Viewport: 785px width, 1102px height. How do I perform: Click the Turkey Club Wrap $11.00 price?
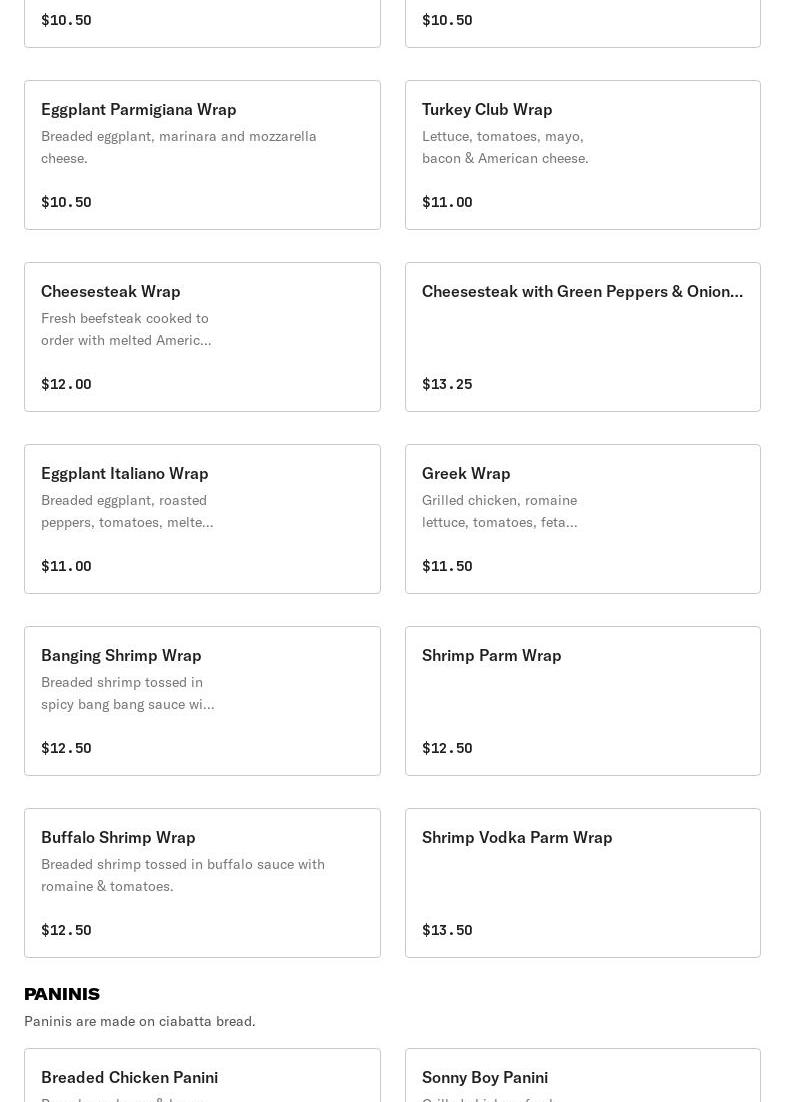(x=447, y=202)
